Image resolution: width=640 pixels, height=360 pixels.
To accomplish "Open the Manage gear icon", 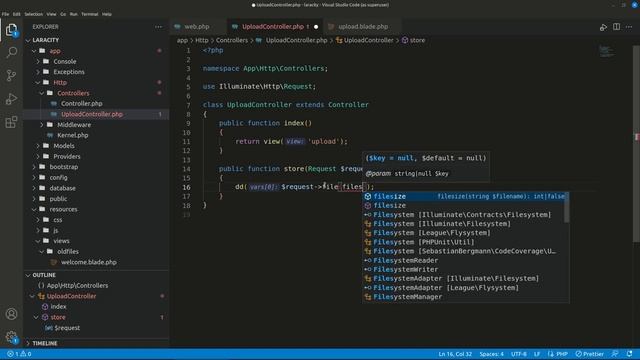I will [11, 337].
